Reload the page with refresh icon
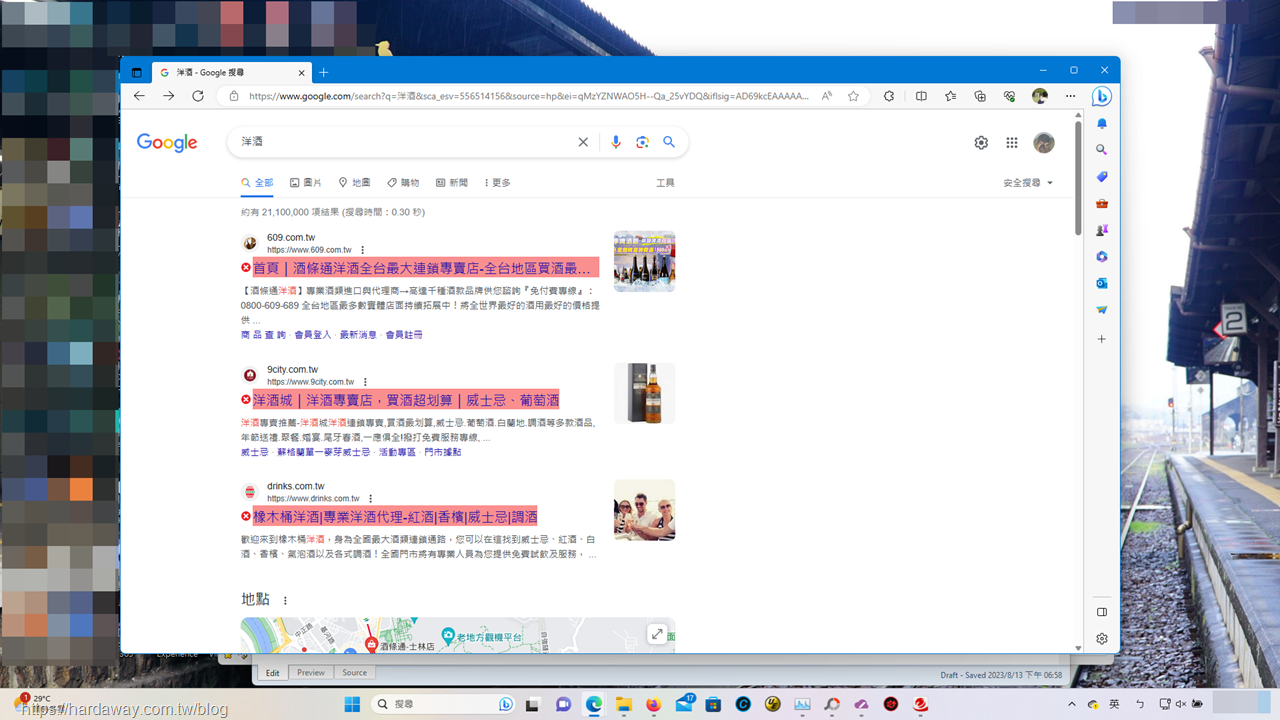The height and width of the screenshot is (720, 1280). [198, 96]
